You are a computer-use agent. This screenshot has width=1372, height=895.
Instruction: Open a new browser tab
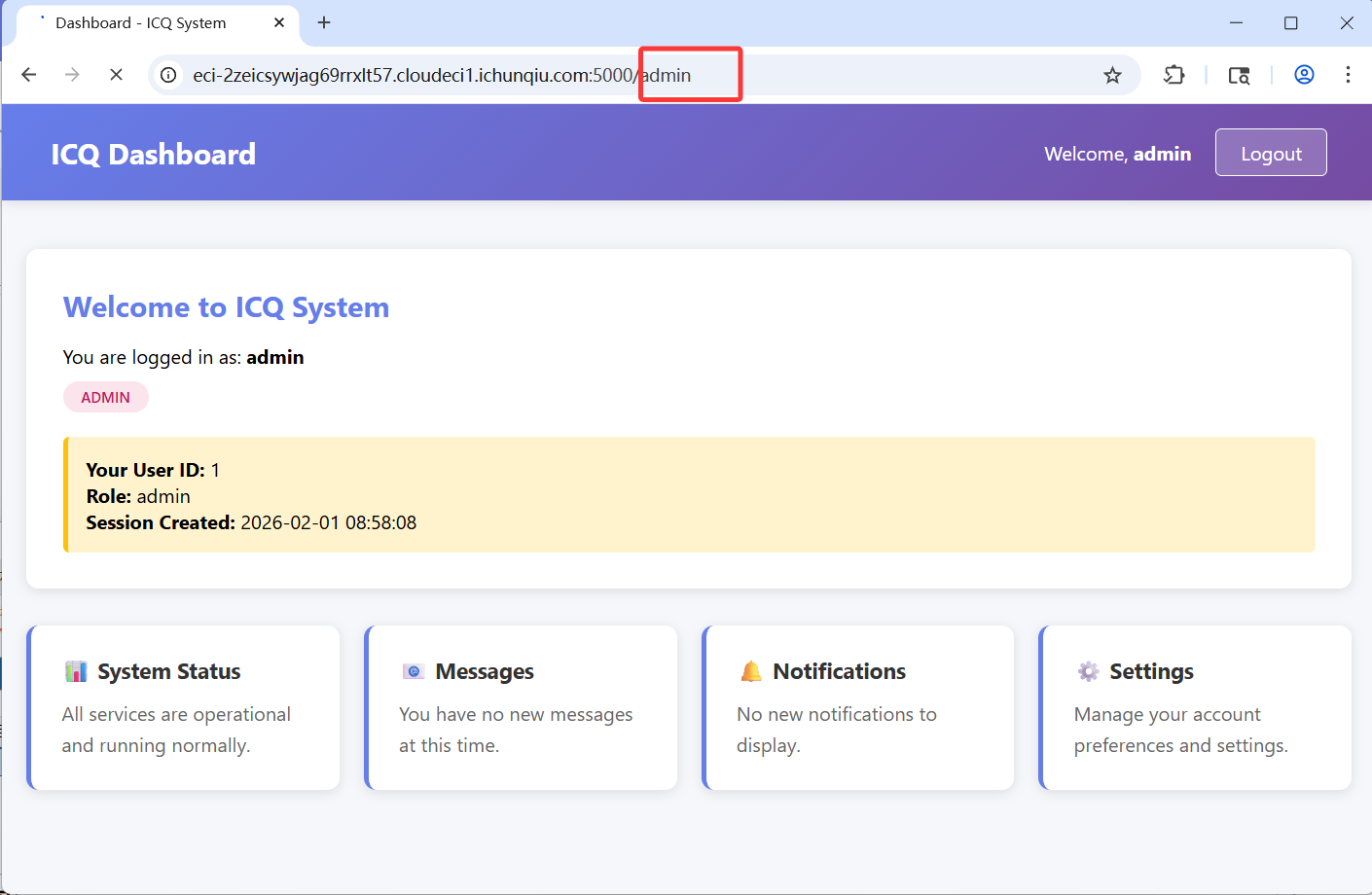(x=324, y=22)
